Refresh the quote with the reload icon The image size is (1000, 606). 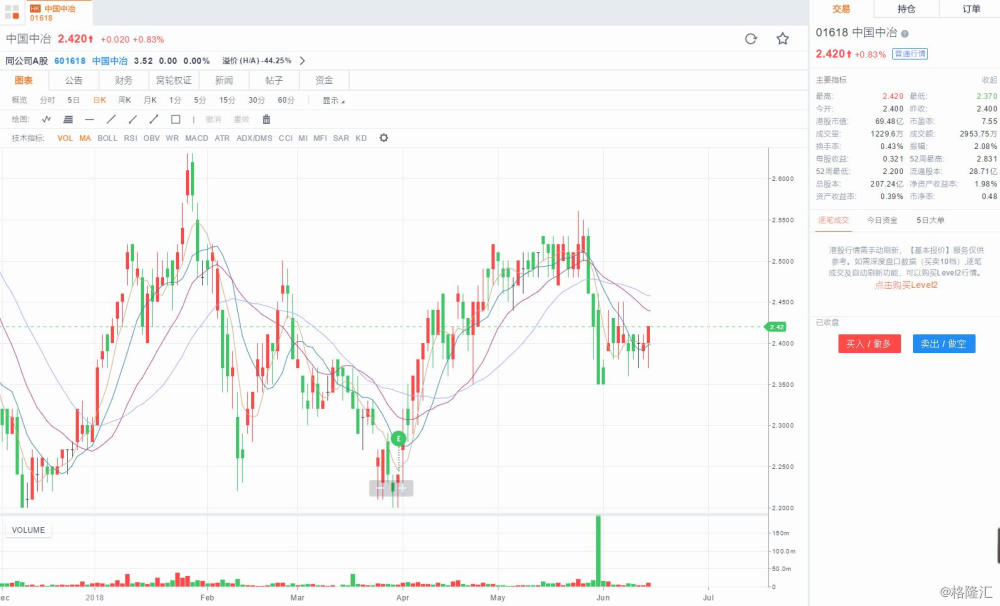point(751,39)
